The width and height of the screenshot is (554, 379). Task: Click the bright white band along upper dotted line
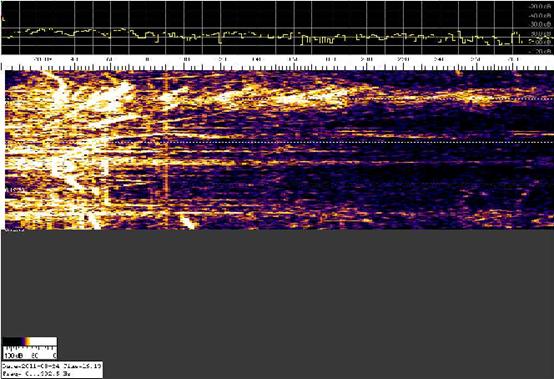pos(283,96)
